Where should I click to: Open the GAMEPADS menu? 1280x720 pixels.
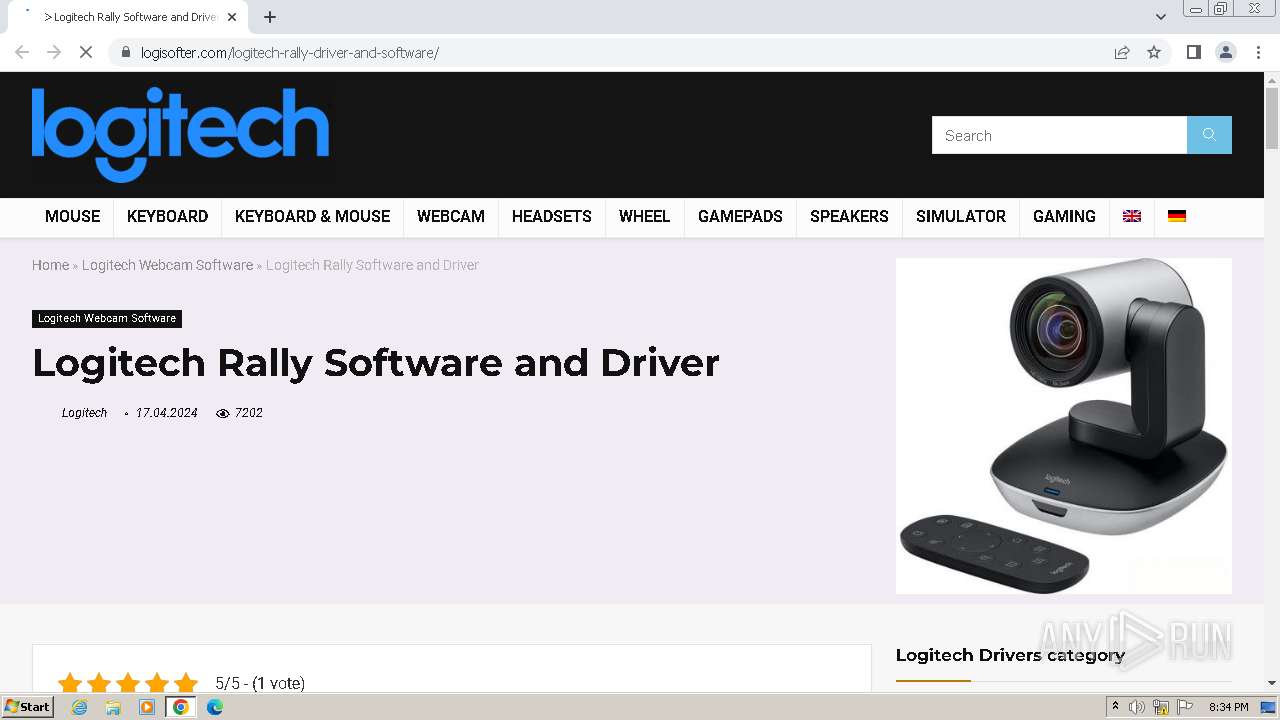(740, 216)
